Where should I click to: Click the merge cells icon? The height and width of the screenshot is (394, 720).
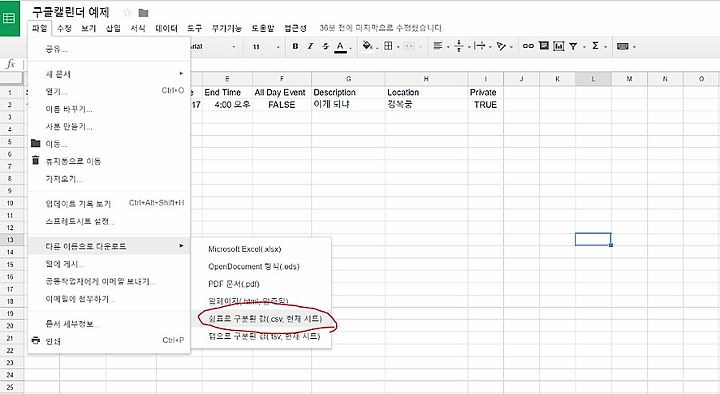click(409, 46)
